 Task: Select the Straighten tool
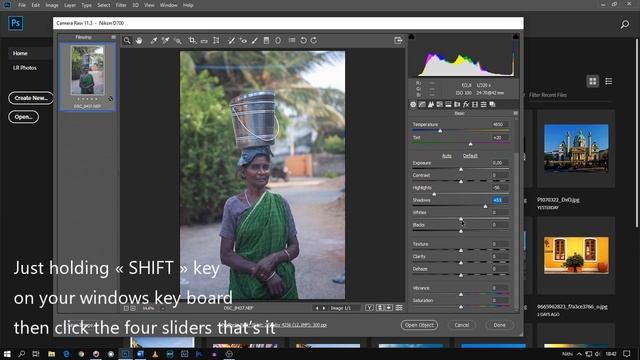(x=204, y=40)
